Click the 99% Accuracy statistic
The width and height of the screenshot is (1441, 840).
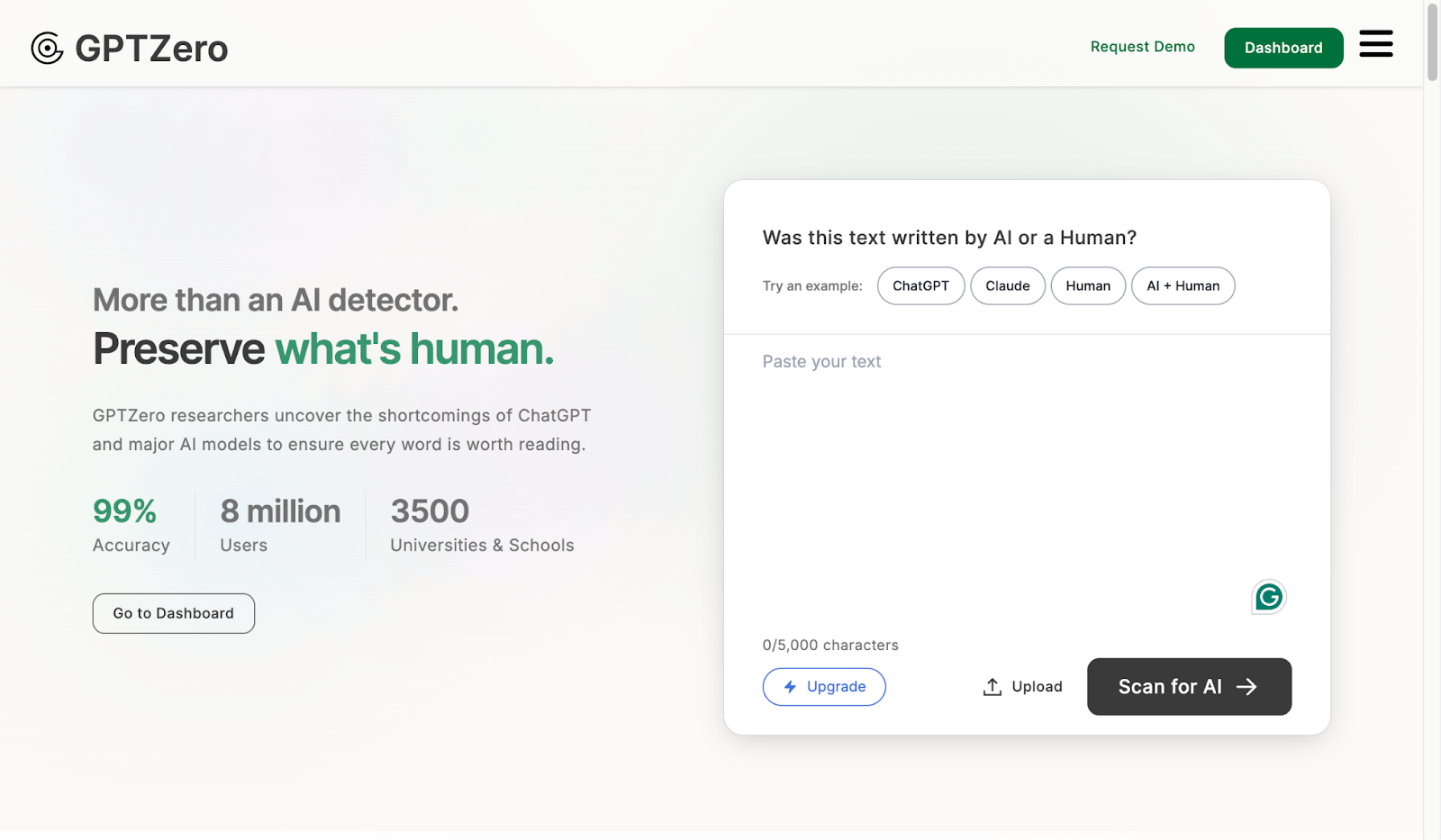(x=131, y=525)
